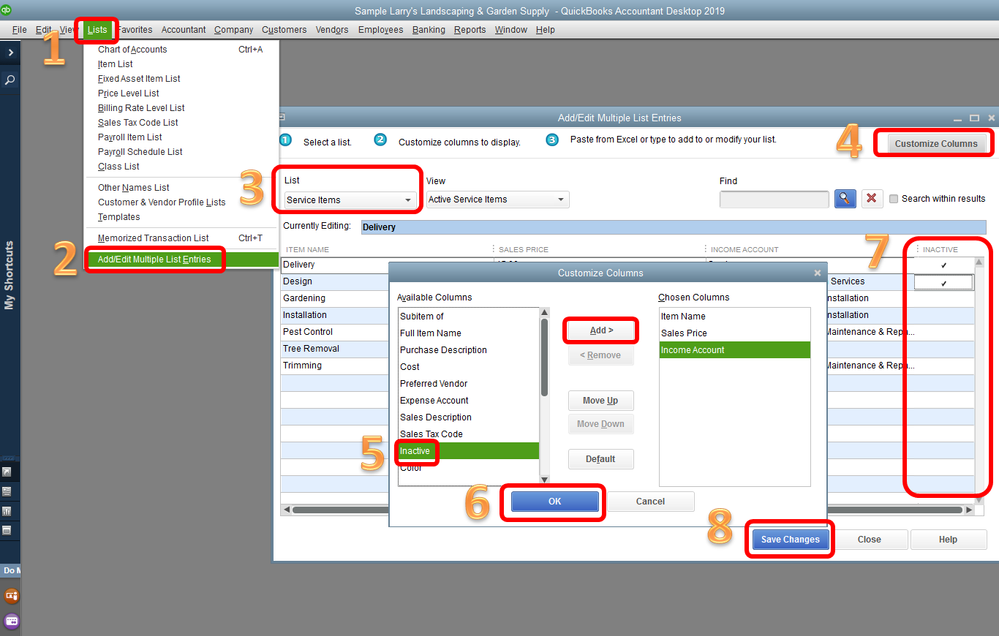Click the purple round icon in the sidebar
This screenshot has width=999, height=636.
pos(11,621)
